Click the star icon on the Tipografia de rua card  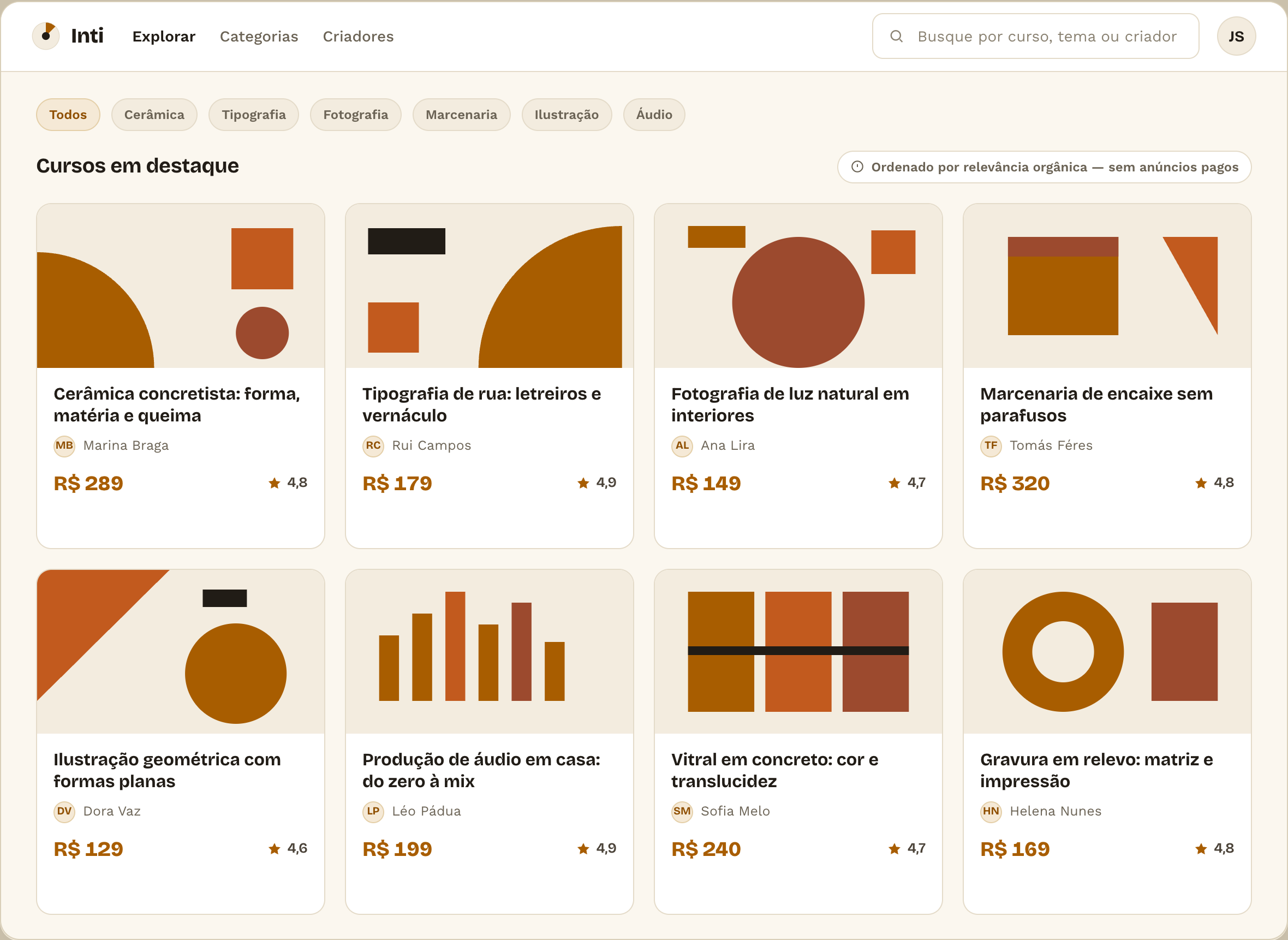pyautogui.click(x=583, y=483)
